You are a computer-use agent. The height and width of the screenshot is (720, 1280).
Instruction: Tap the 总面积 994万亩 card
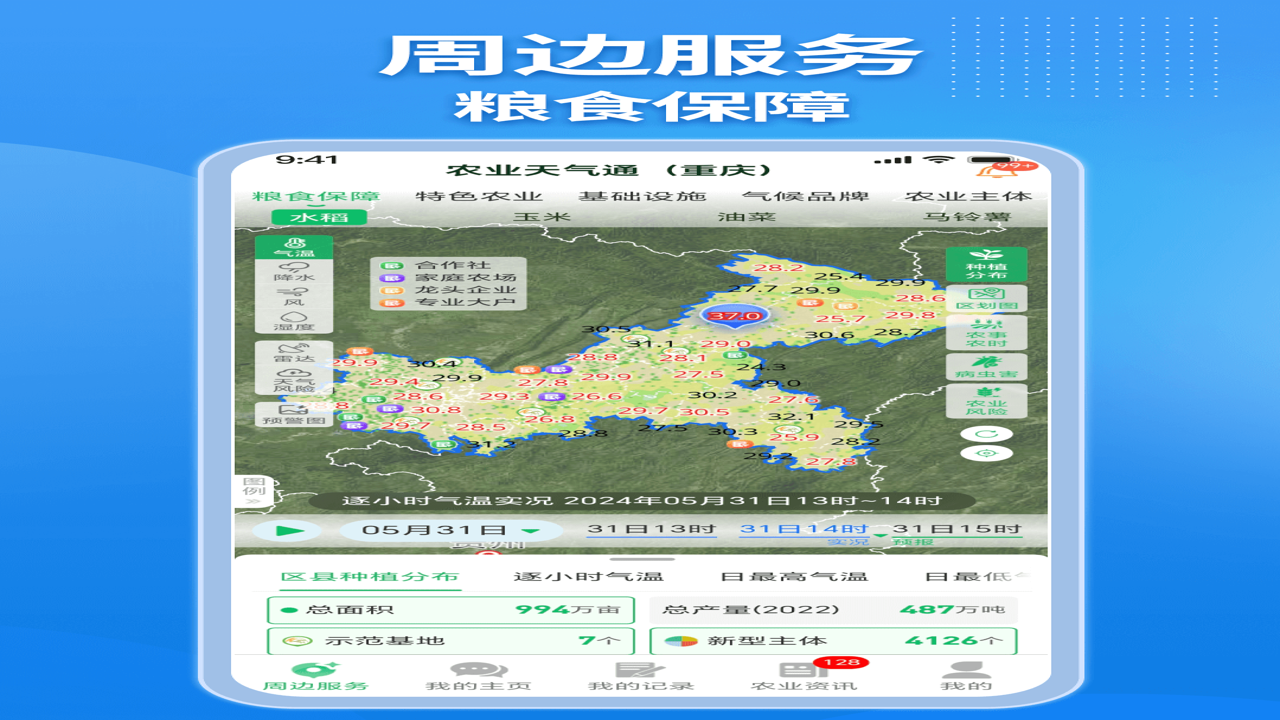click(x=451, y=609)
